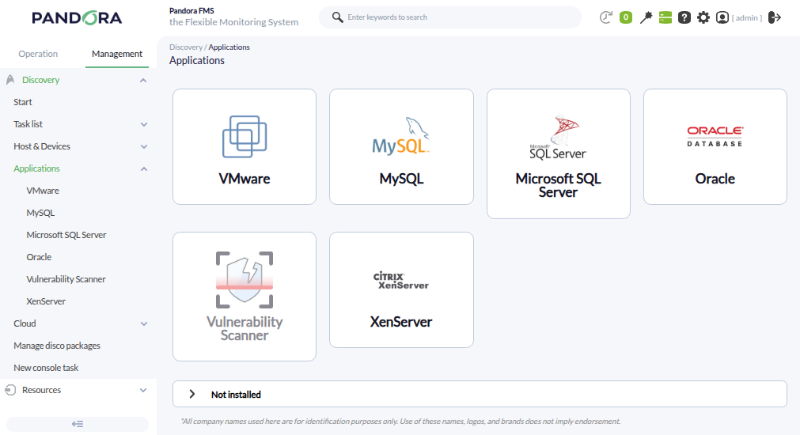Image resolution: width=800 pixels, height=435 pixels.
Task: Click the tools wrench icon in header
Action: click(645, 17)
